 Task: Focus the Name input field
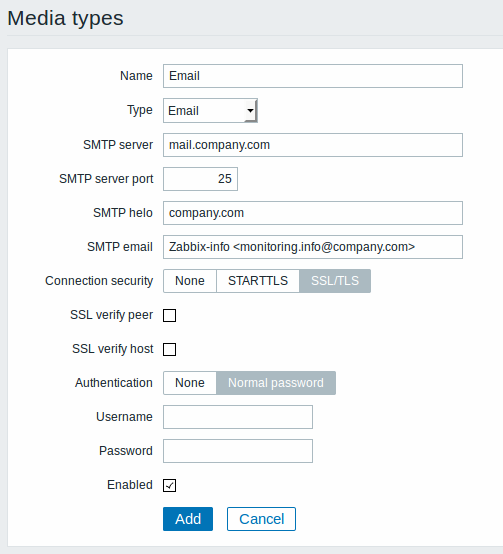[x=313, y=76]
